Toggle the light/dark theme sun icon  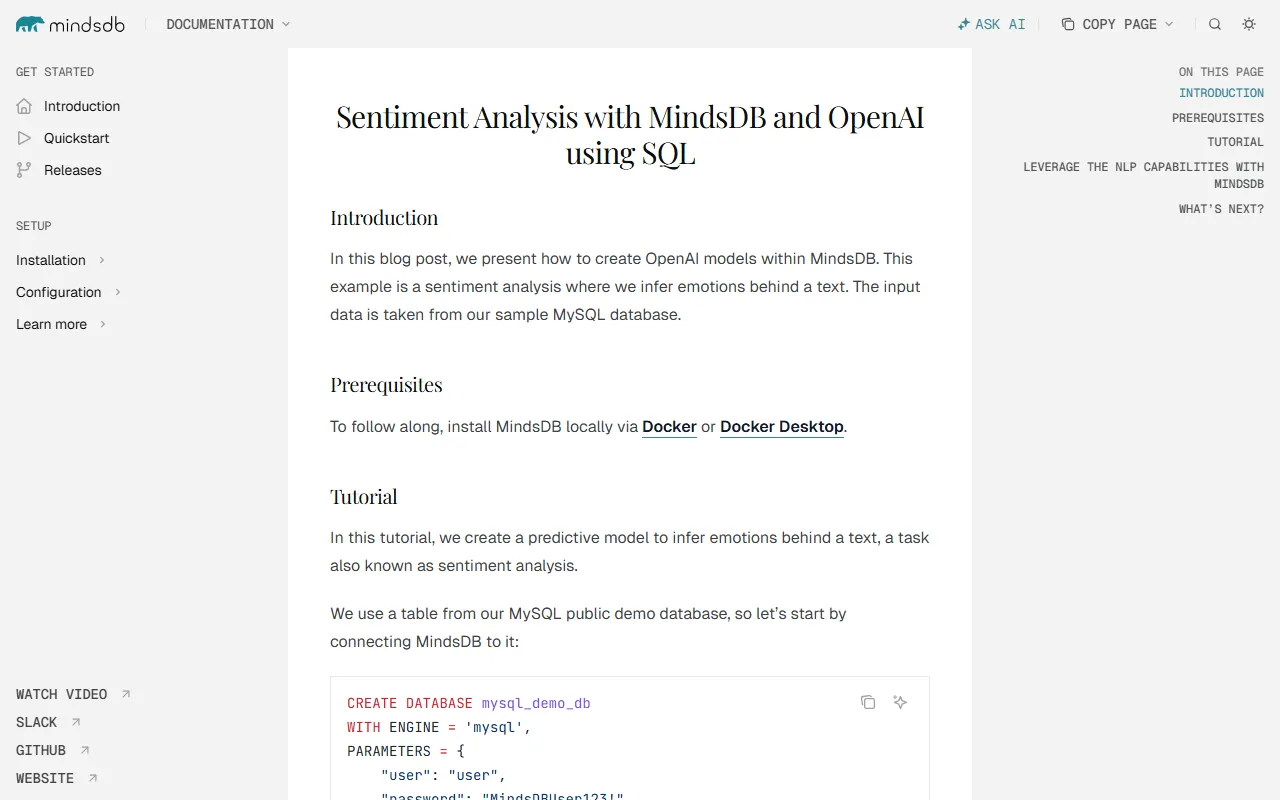[x=1249, y=23]
